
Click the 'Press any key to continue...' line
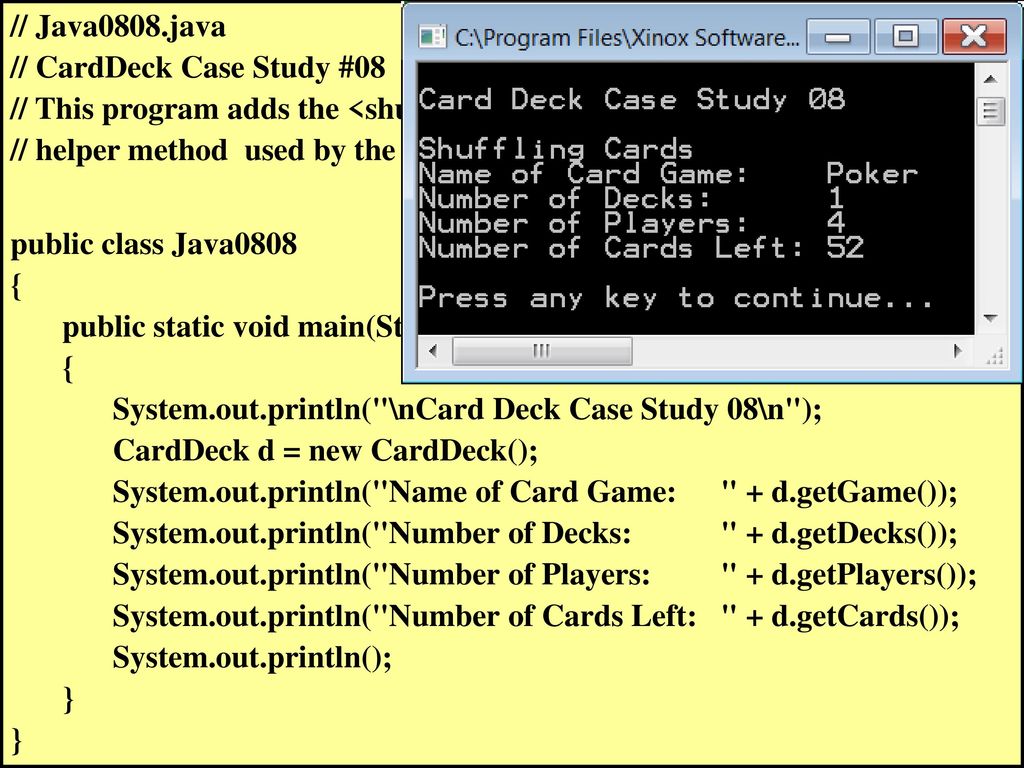(x=676, y=298)
